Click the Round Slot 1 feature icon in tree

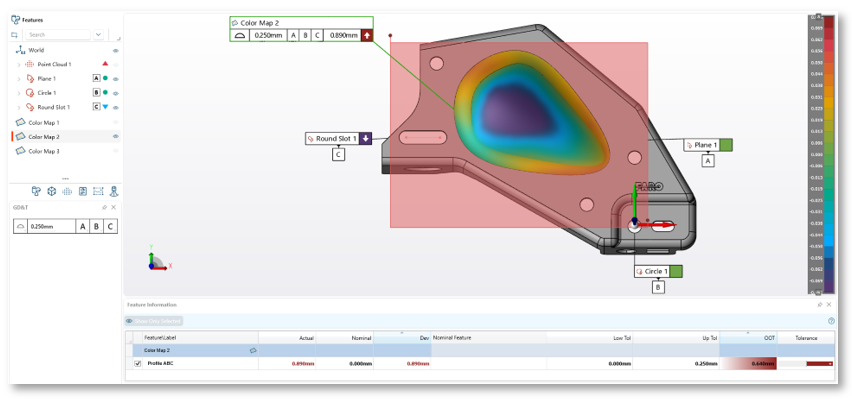point(30,107)
